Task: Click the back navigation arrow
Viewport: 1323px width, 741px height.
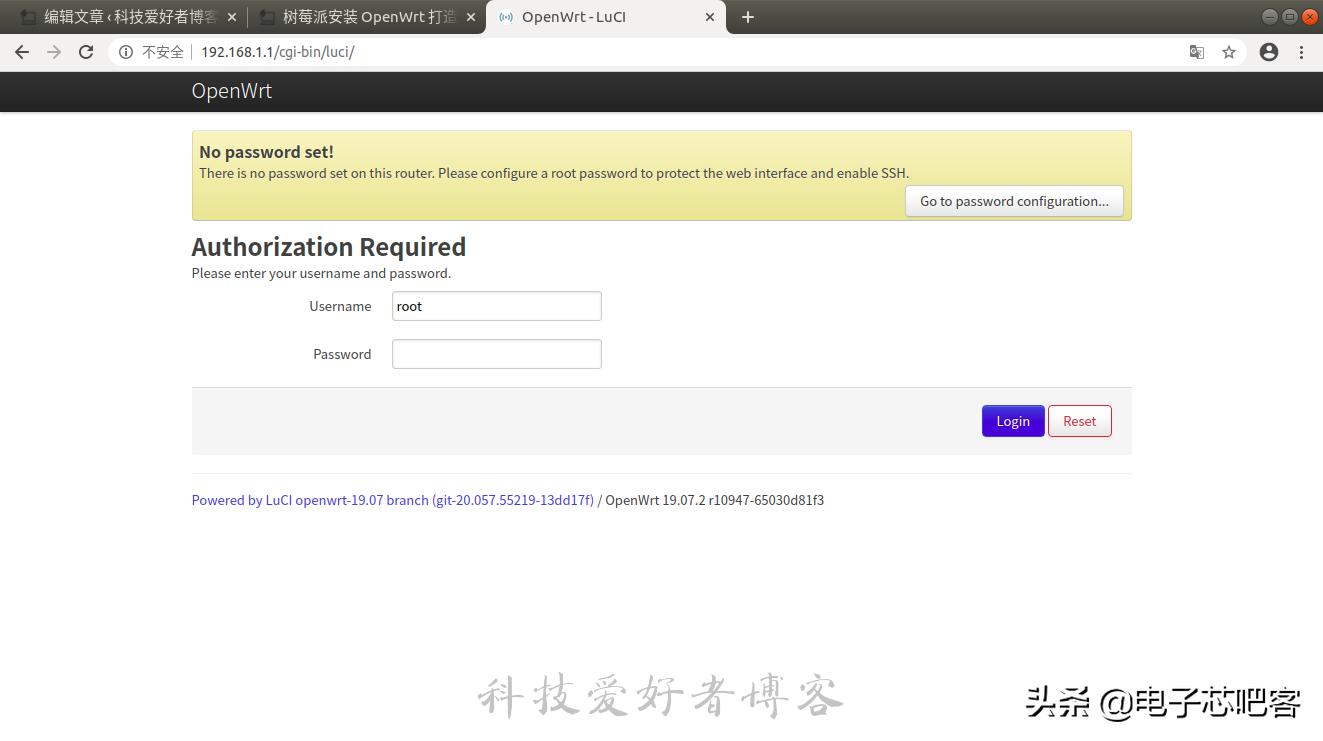Action: tap(21, 52)
